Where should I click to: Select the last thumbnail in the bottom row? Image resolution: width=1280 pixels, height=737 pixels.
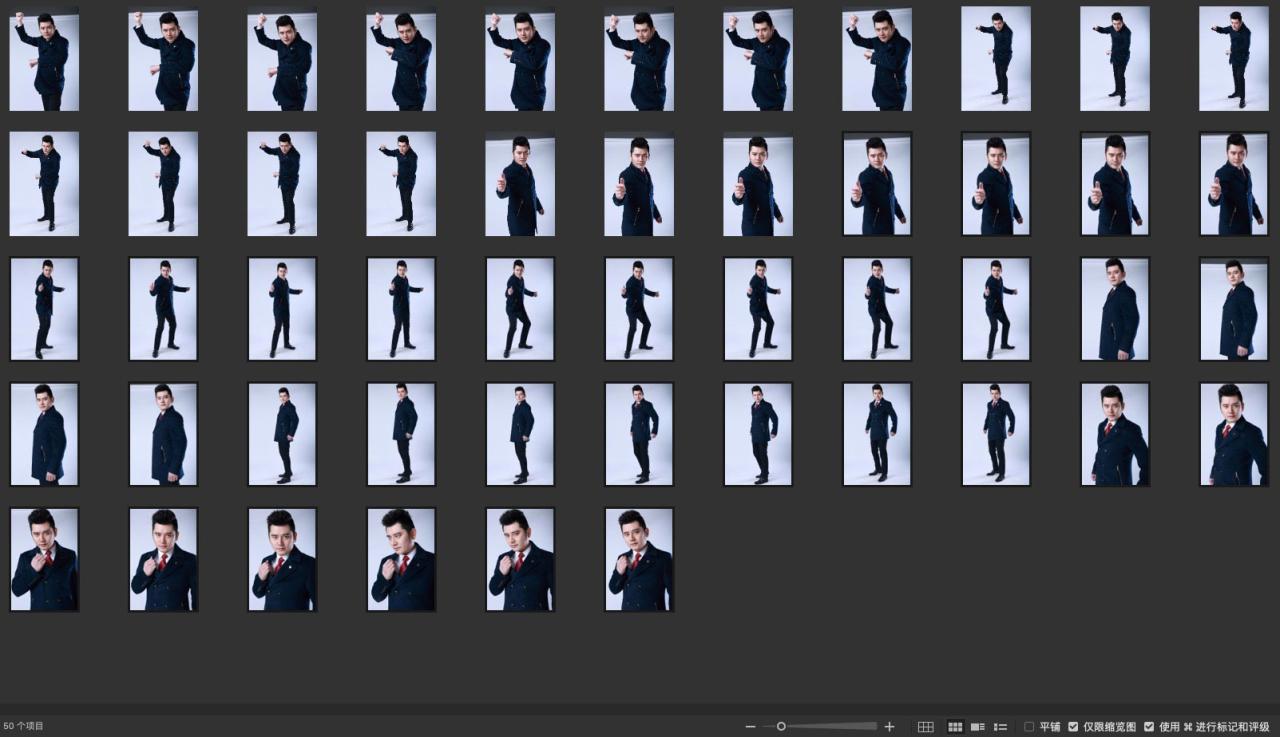tap(639, 559)
